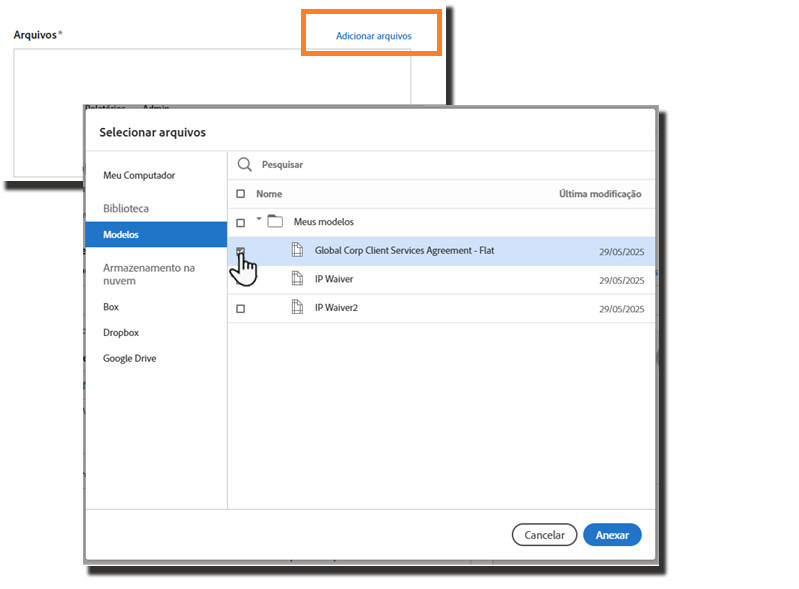
Task: Collapse the Meus modelos folder arrow
Action: coord(259,219)
